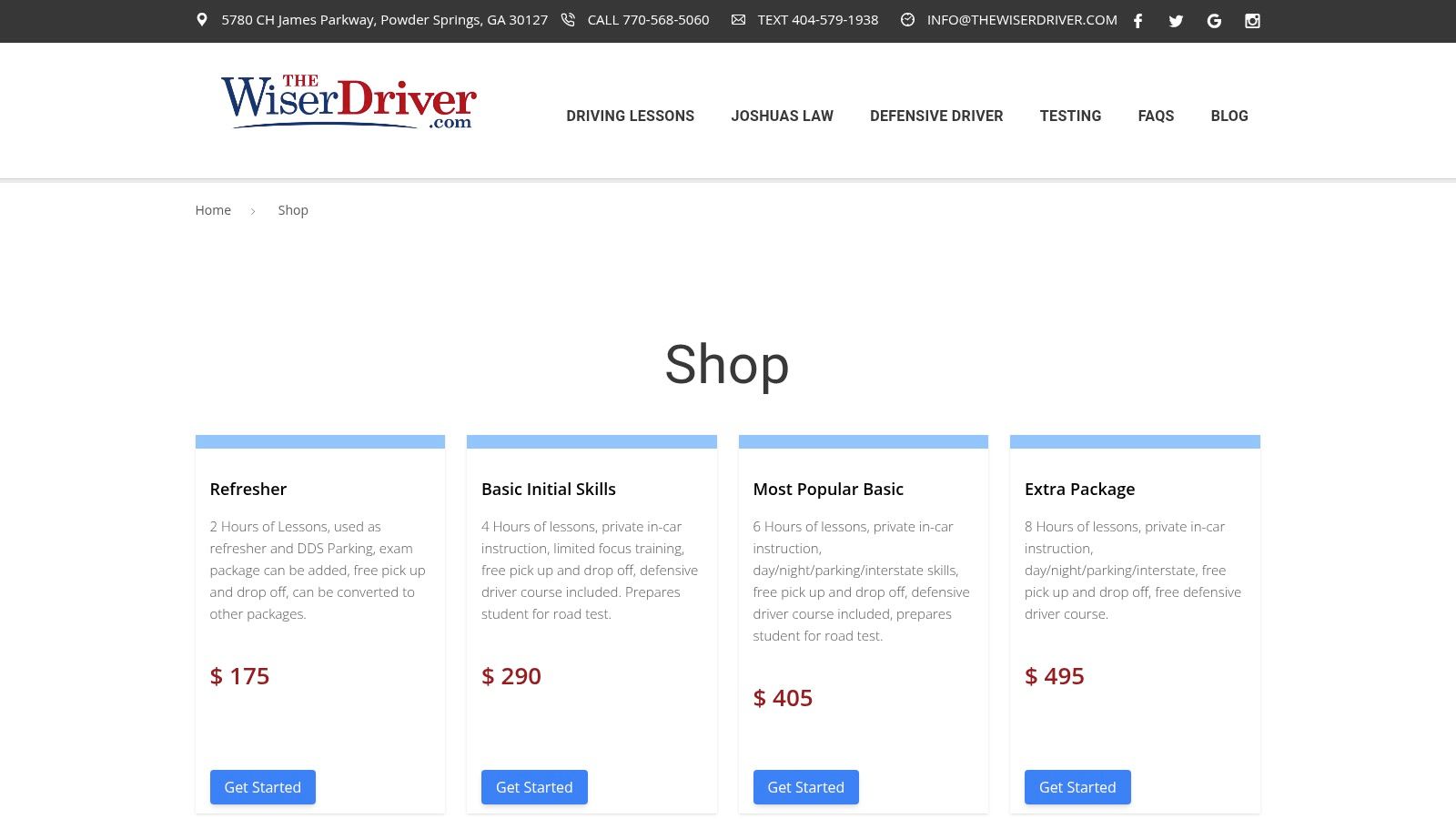This screenshot has width=1456, height=819.
Task: Click the Refresher package title
Action: (x=248, y=489)
